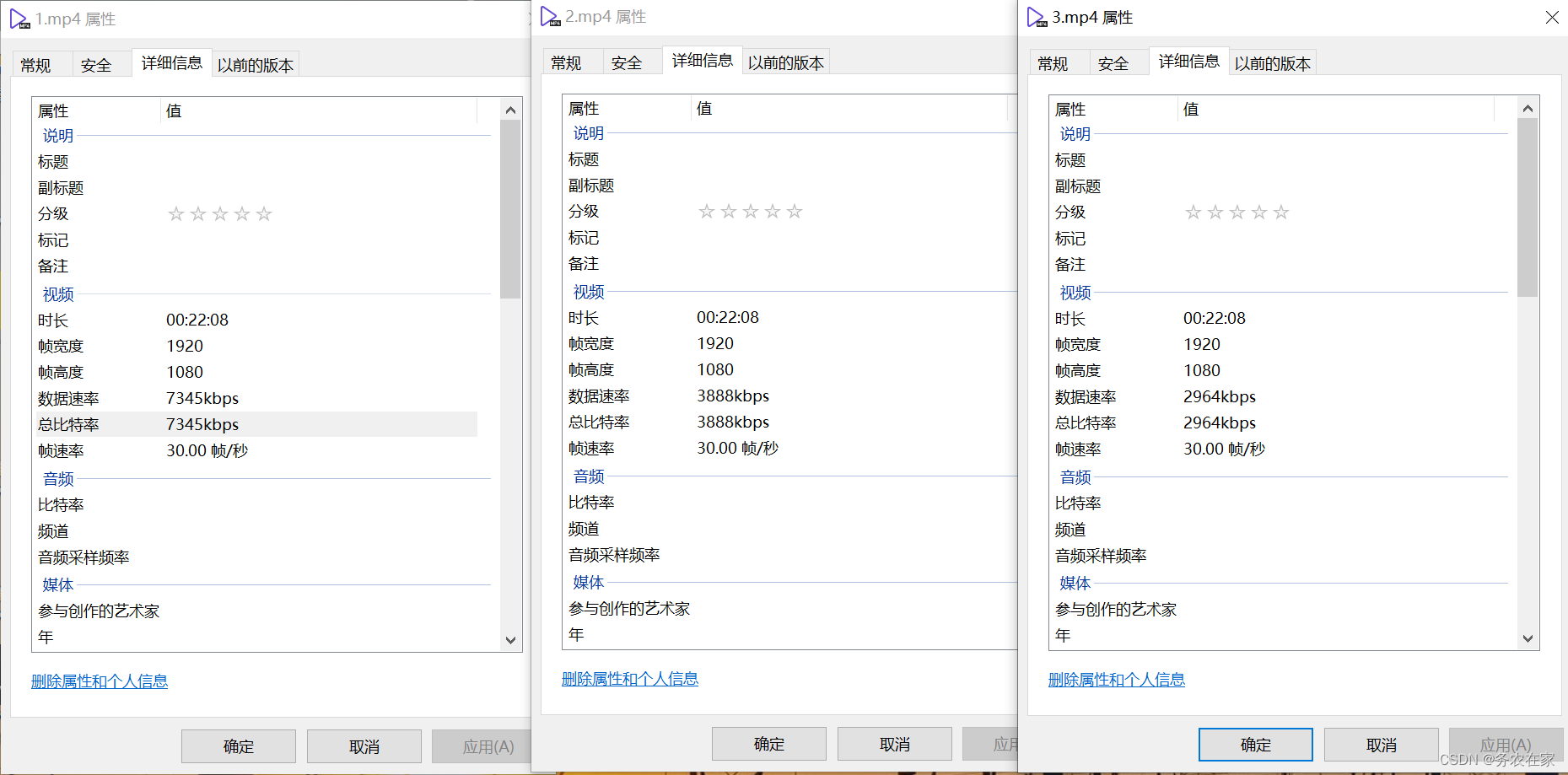Set third rating star in 3.mp4 分级 row
This screenshot has height=775, width=1568.
pyautogui.click(x=1237, y=213)
